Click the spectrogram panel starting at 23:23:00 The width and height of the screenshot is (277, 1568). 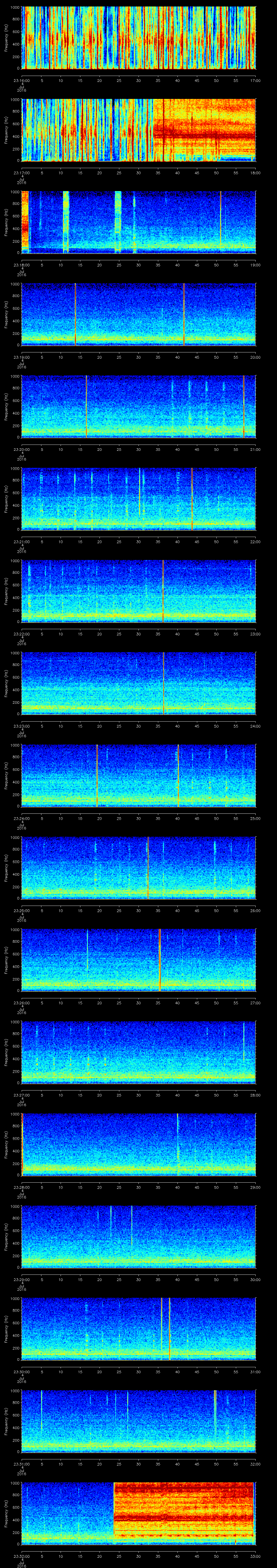[138, 683]
